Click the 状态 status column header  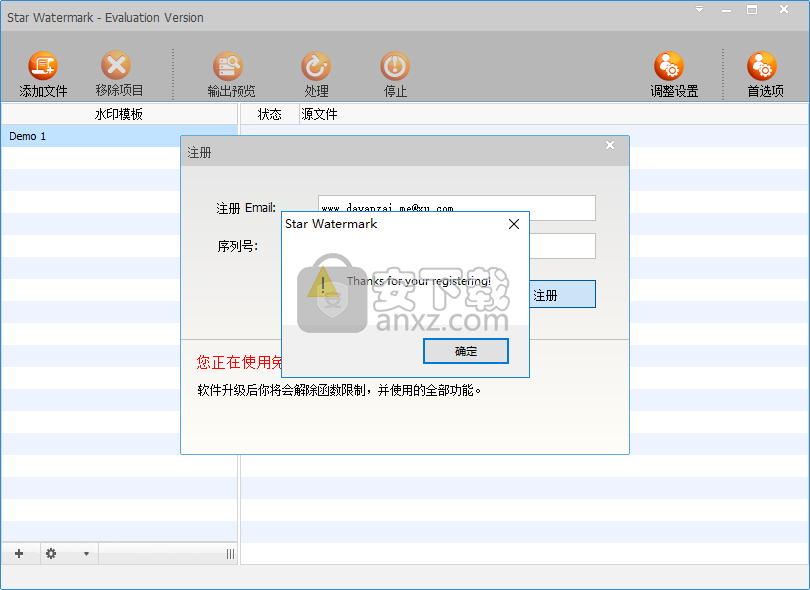coord(269,114)
